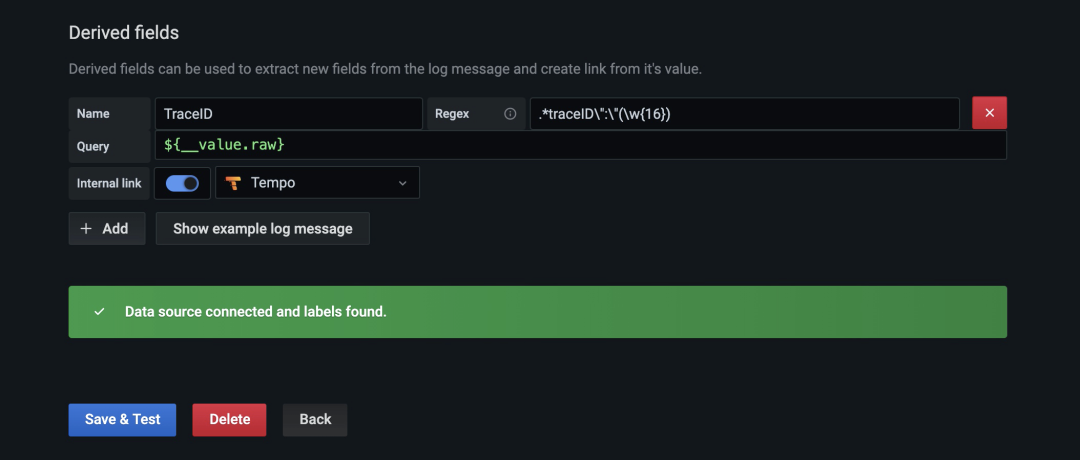Click the Derived fields section heading
This screenshot has width=1080, height=460.
124,32
